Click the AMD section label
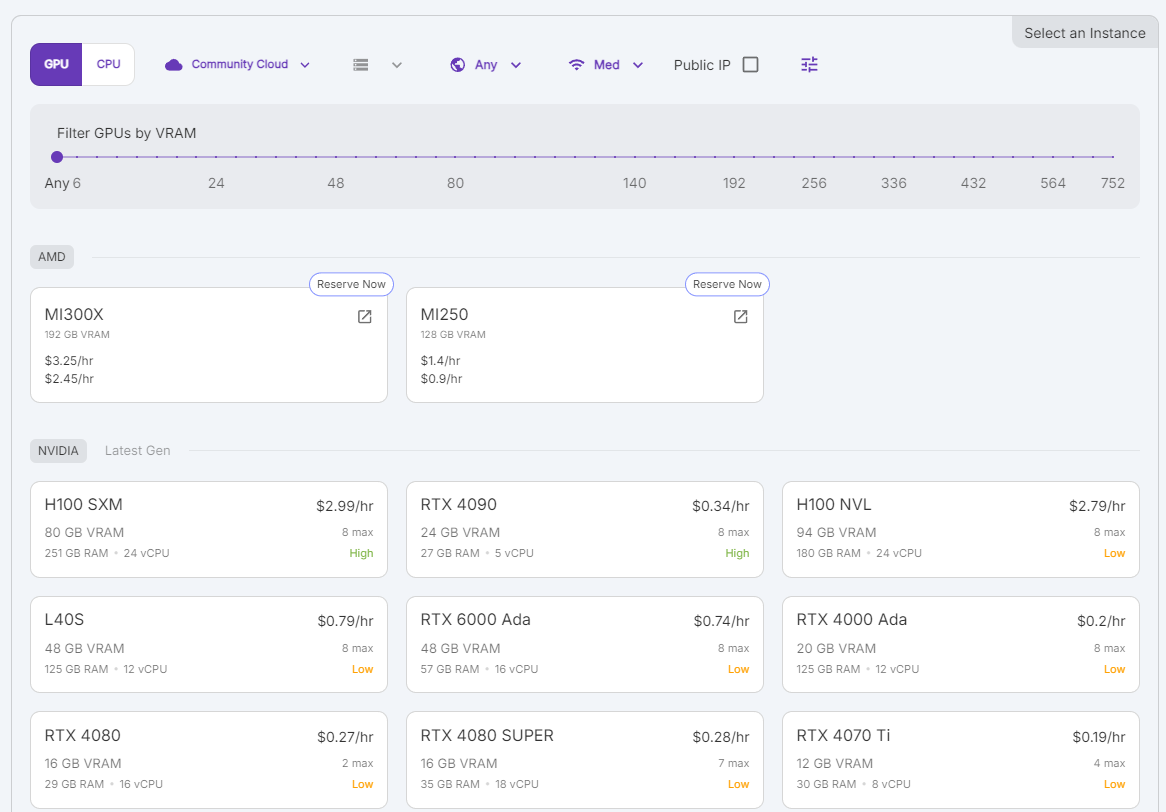Viewport: 1166px width, 812px height. tap(51, 256)
